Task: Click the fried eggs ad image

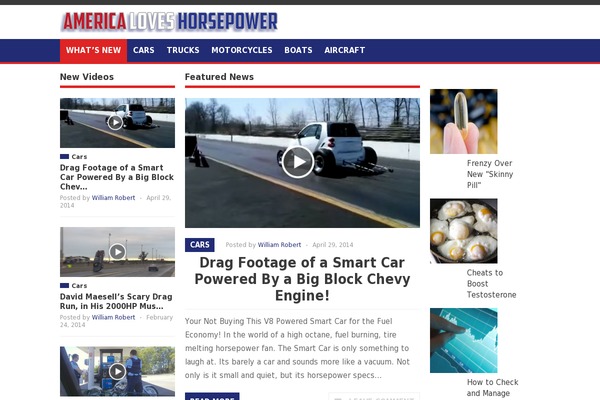Action: [x=464, y=231]
